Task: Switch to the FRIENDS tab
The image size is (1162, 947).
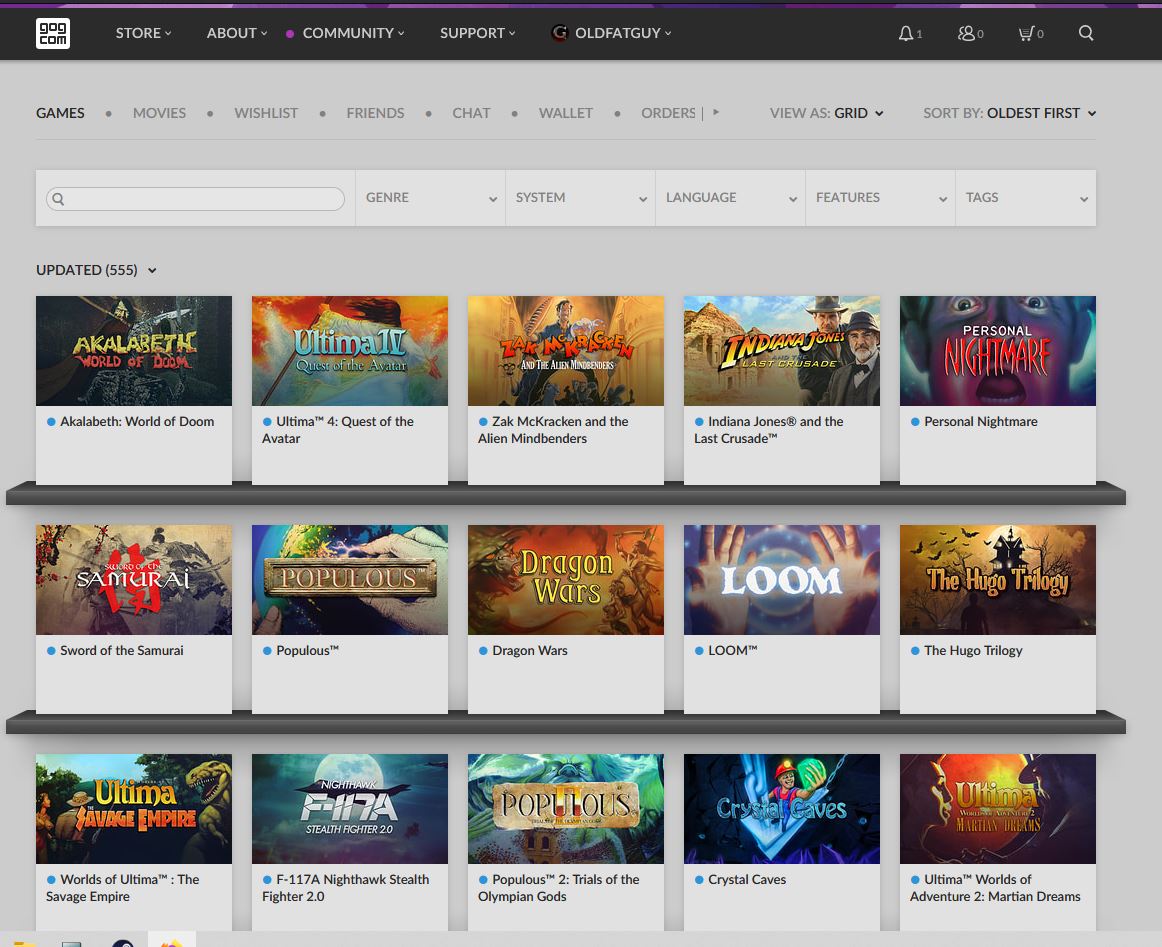Action: tap(375, 113)
